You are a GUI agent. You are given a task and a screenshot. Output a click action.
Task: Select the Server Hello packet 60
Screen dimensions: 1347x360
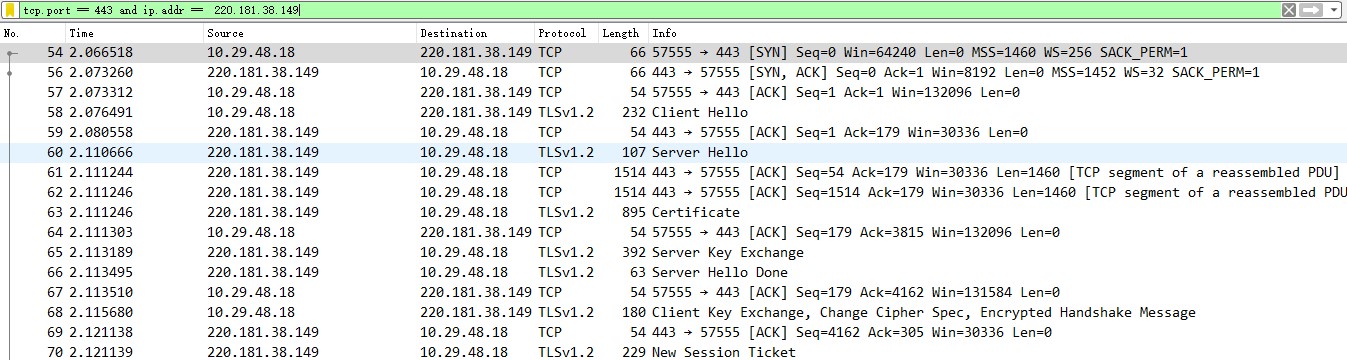673,152
